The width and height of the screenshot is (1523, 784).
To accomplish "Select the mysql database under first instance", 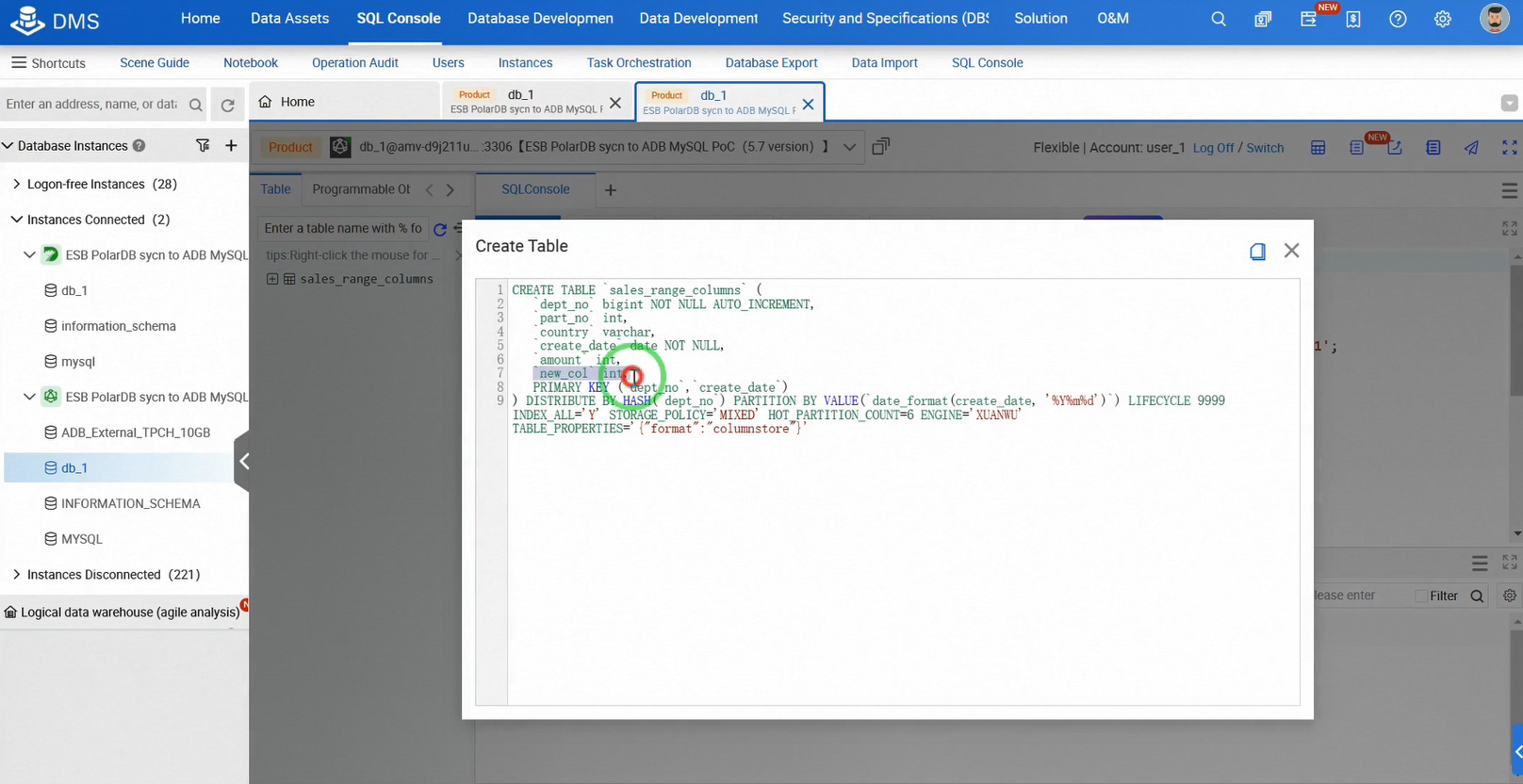I will coord(77,362).
